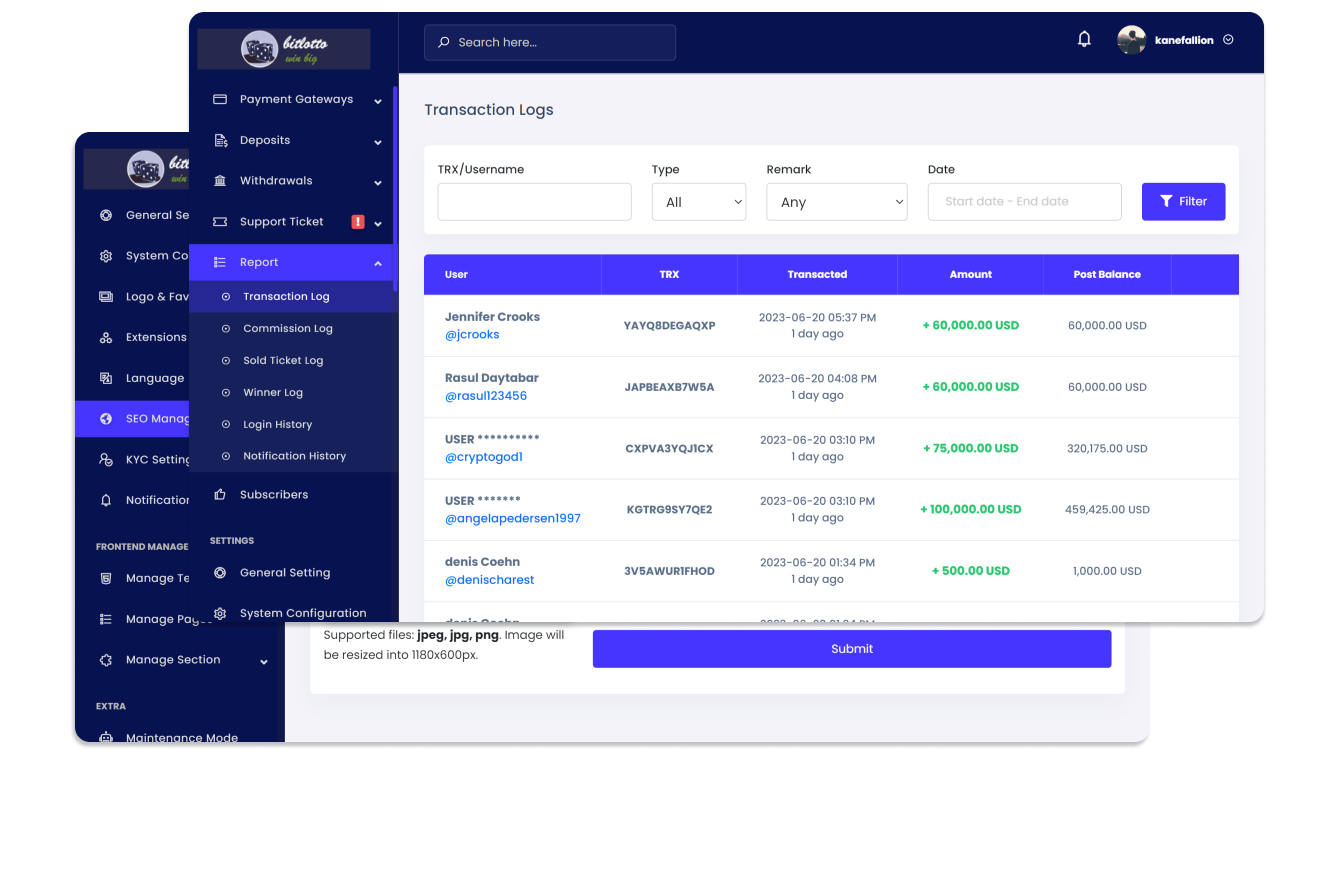1334x874 pixels.
Task: Open the Winner Log menu item
Action: pyautogui.click(x=273, y=393)
